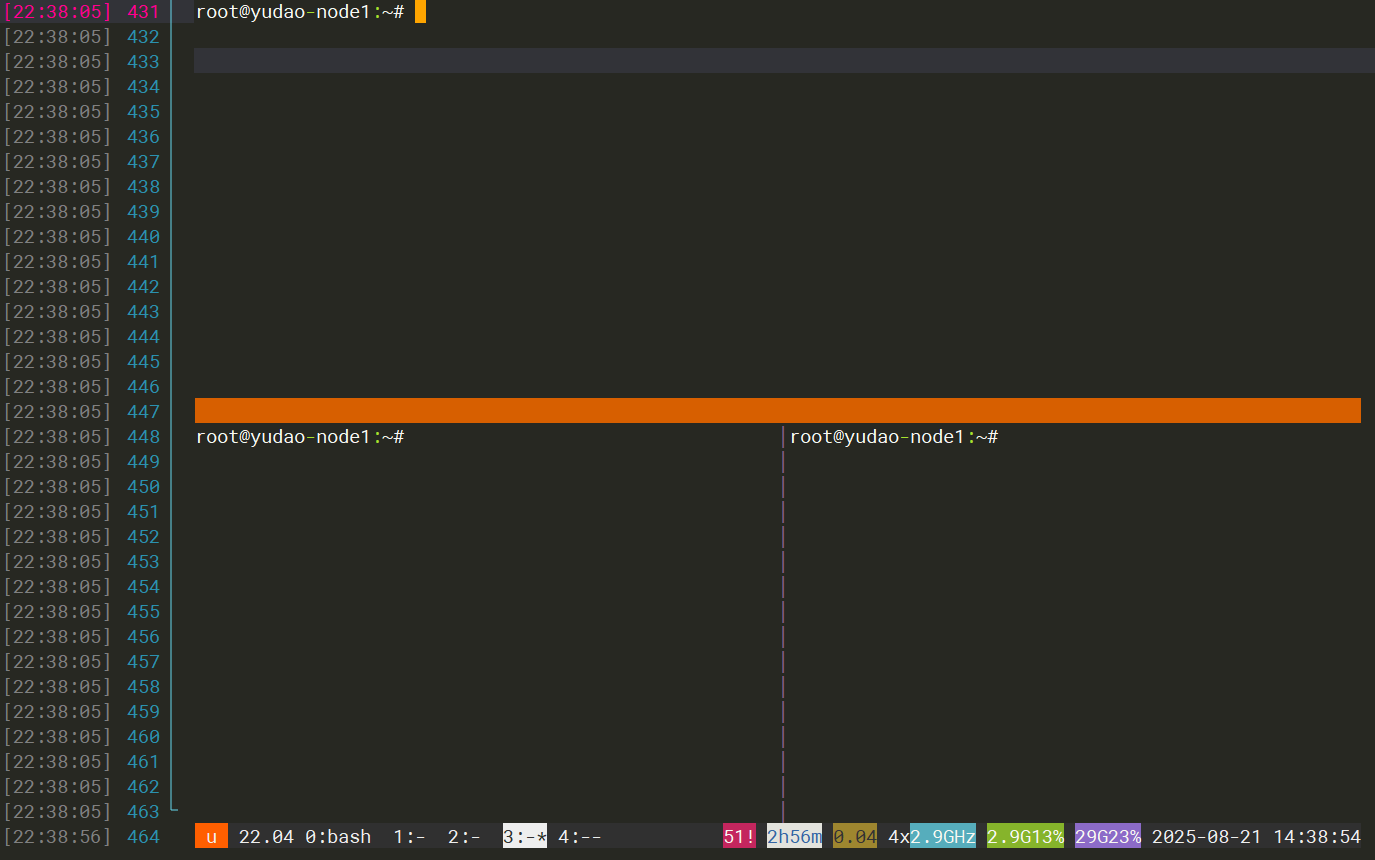Screen dimensions: 1375x860
Task: Switch to window 4:-- in status bar
Action: [x=580, y=836]
